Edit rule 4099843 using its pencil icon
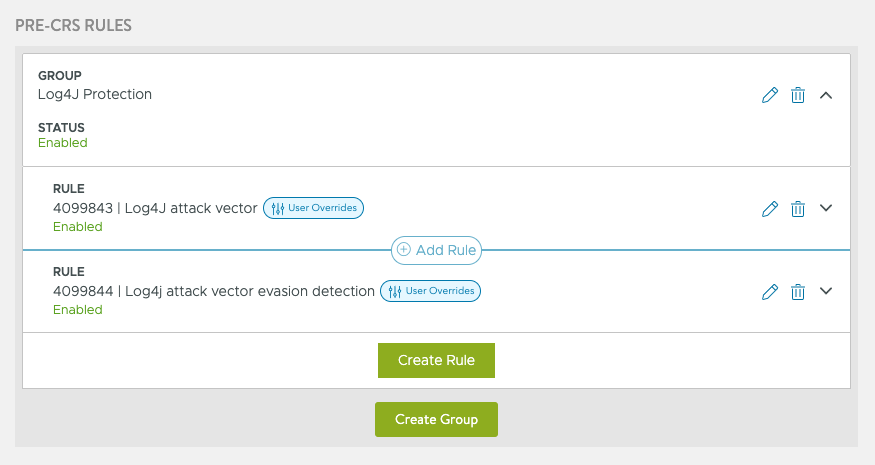 770,209
